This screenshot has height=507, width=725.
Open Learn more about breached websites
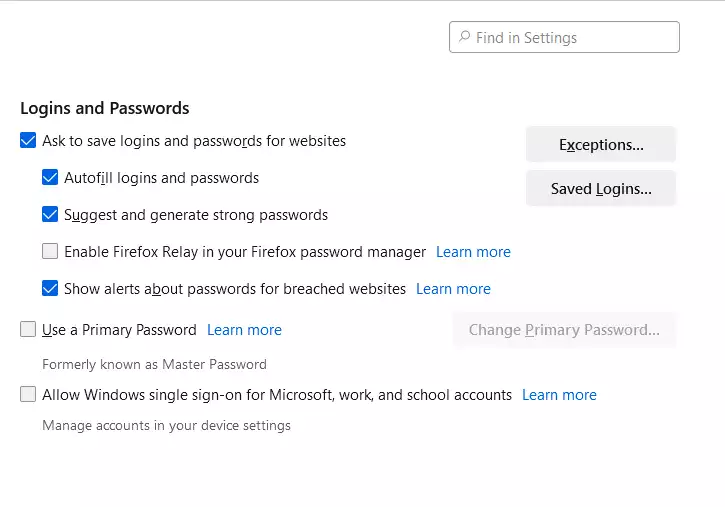454,289
